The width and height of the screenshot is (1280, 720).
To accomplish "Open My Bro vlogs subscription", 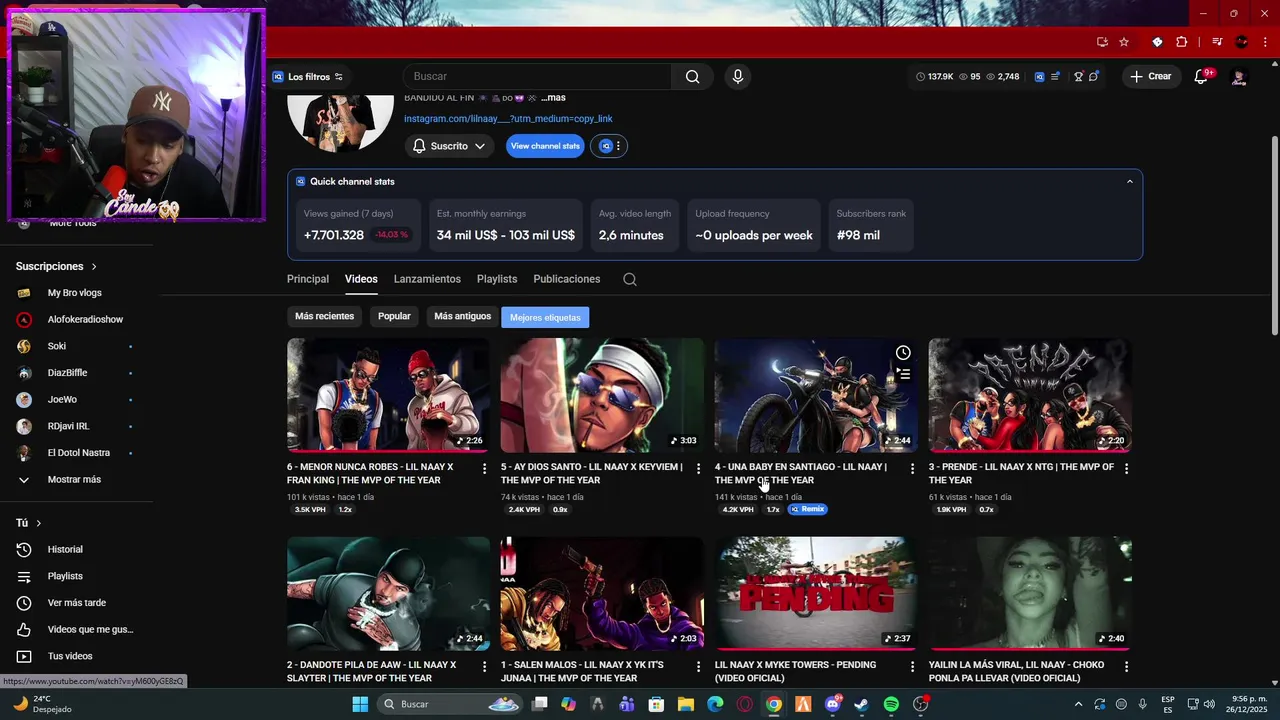I will (x=75, y=293).
